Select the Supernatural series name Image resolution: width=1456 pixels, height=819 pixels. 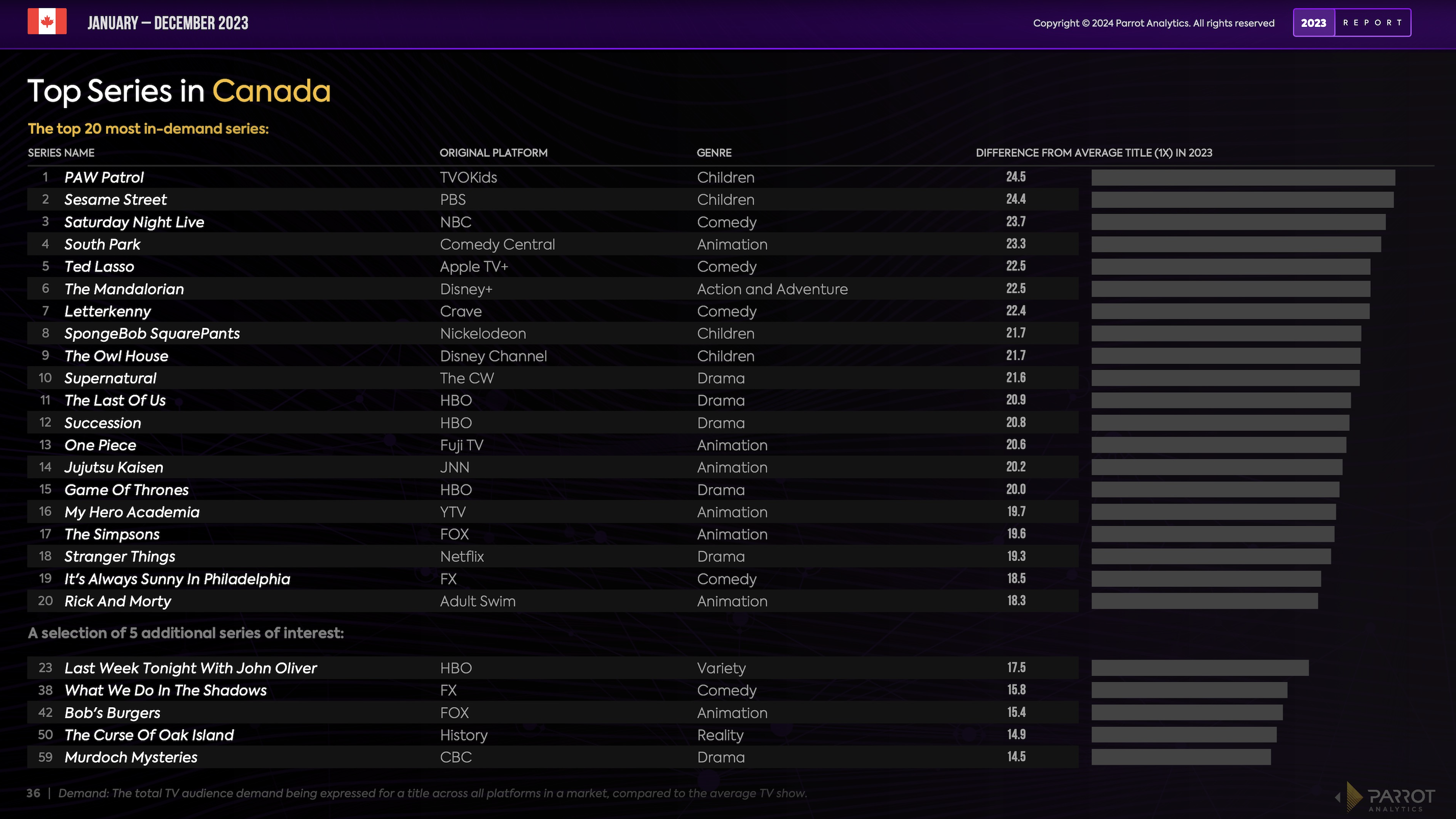tap(110, 378)
